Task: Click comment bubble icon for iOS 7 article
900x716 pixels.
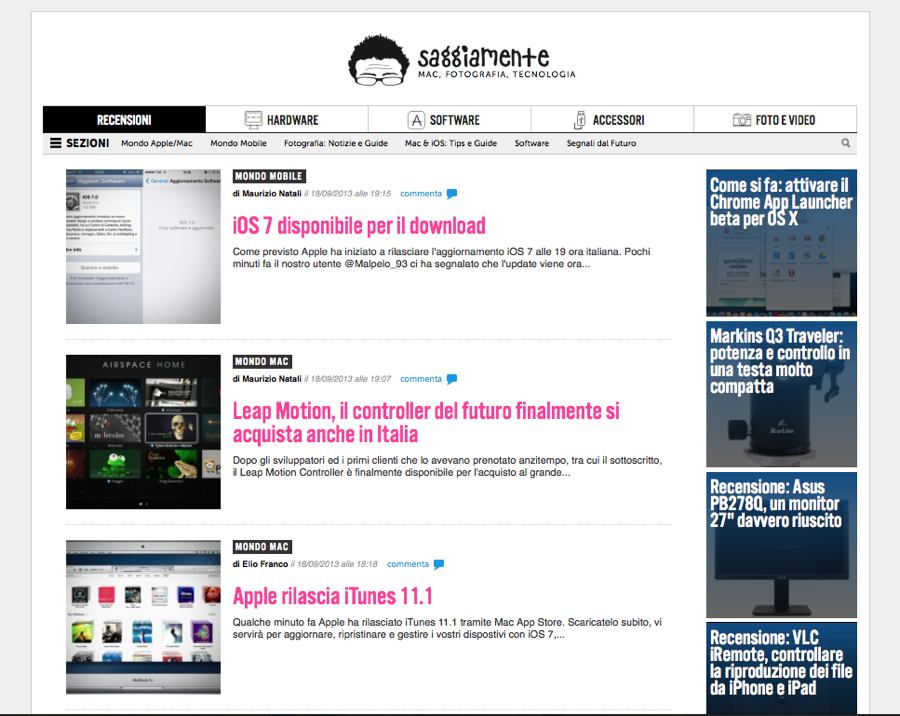Action: (452, 194)
